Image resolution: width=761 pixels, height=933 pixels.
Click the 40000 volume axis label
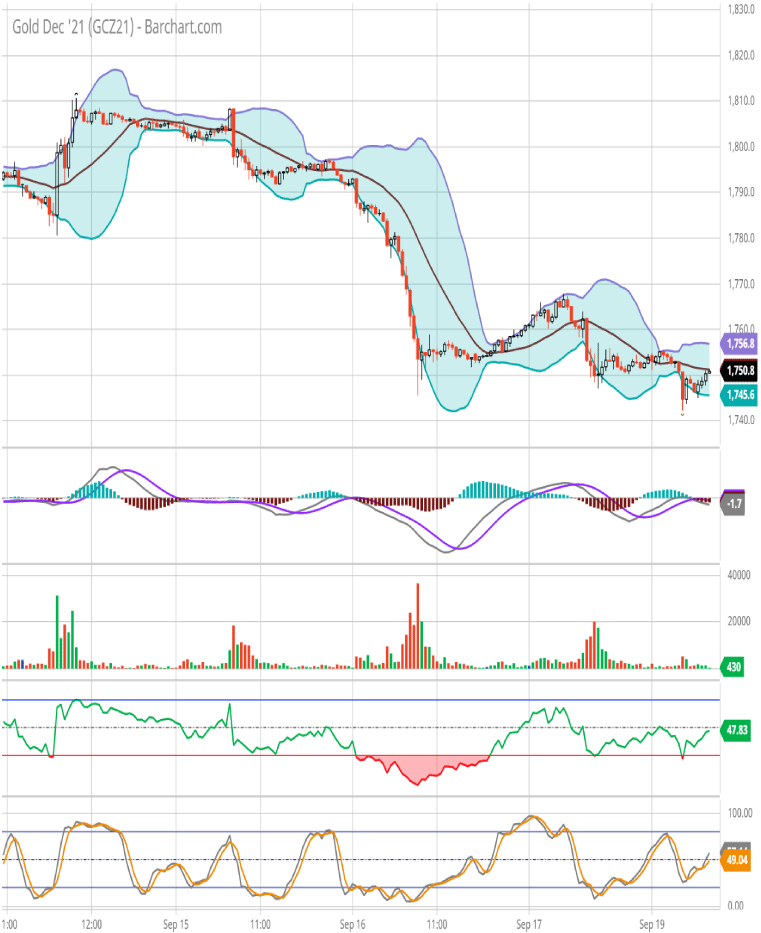[x=738, y=575]
